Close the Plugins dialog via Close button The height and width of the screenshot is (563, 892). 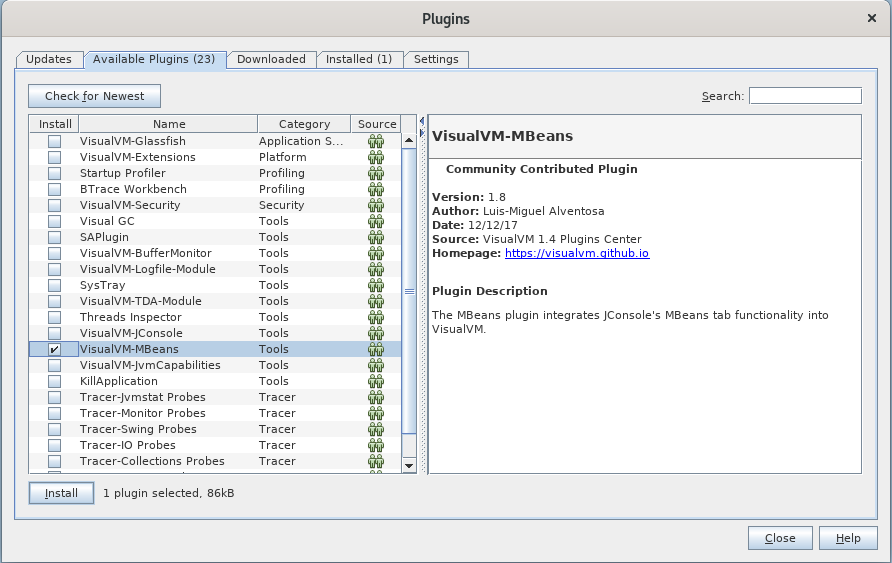[x=780, y=538]
